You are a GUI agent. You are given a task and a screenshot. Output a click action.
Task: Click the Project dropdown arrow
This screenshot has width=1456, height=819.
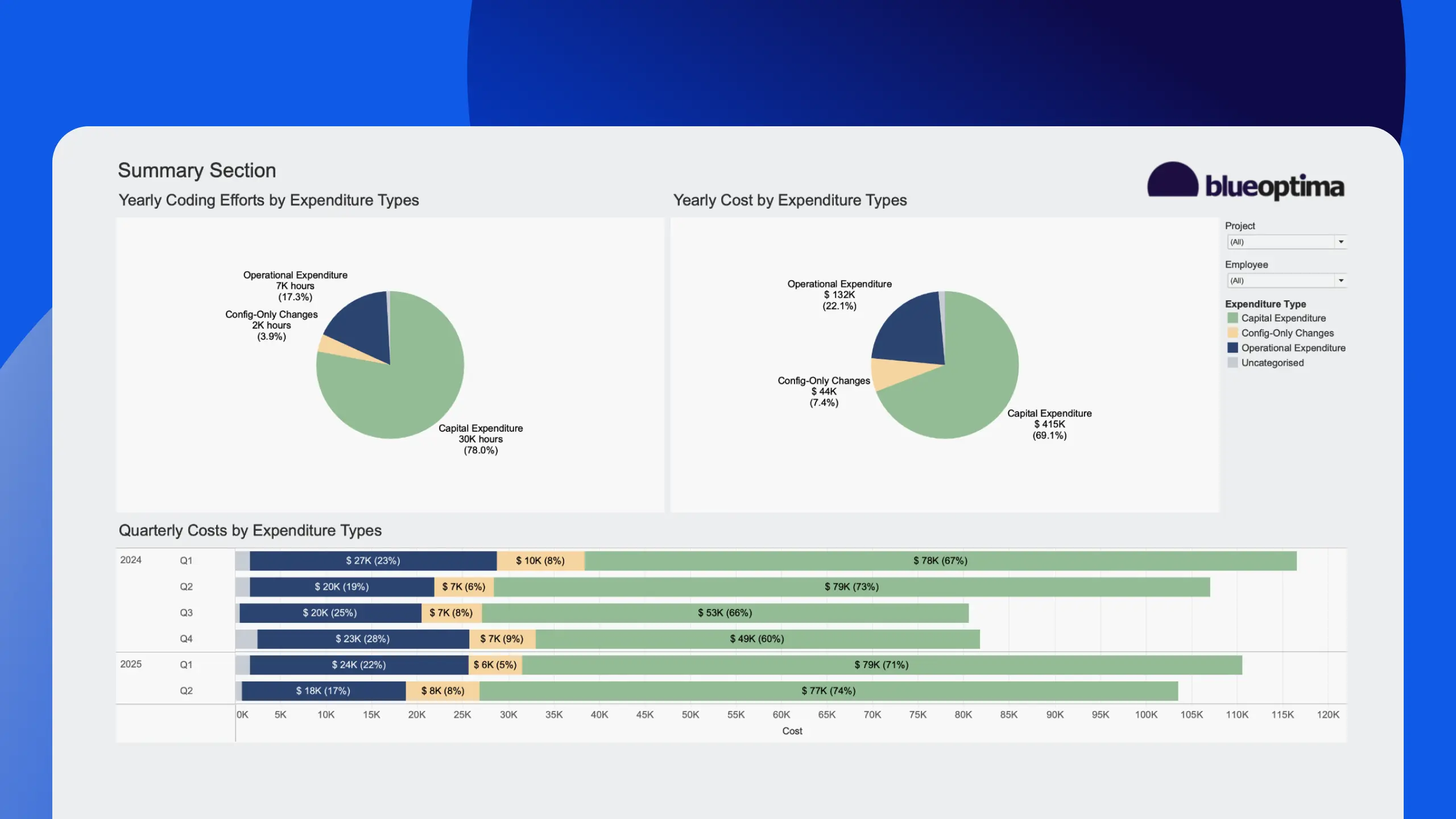click(1341, 242)
